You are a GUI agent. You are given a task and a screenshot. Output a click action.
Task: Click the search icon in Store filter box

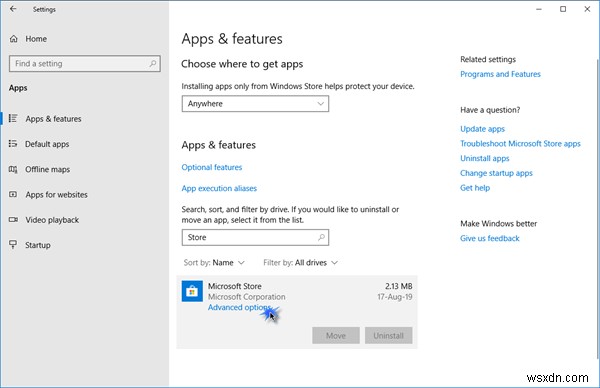[x=321, y=237]
